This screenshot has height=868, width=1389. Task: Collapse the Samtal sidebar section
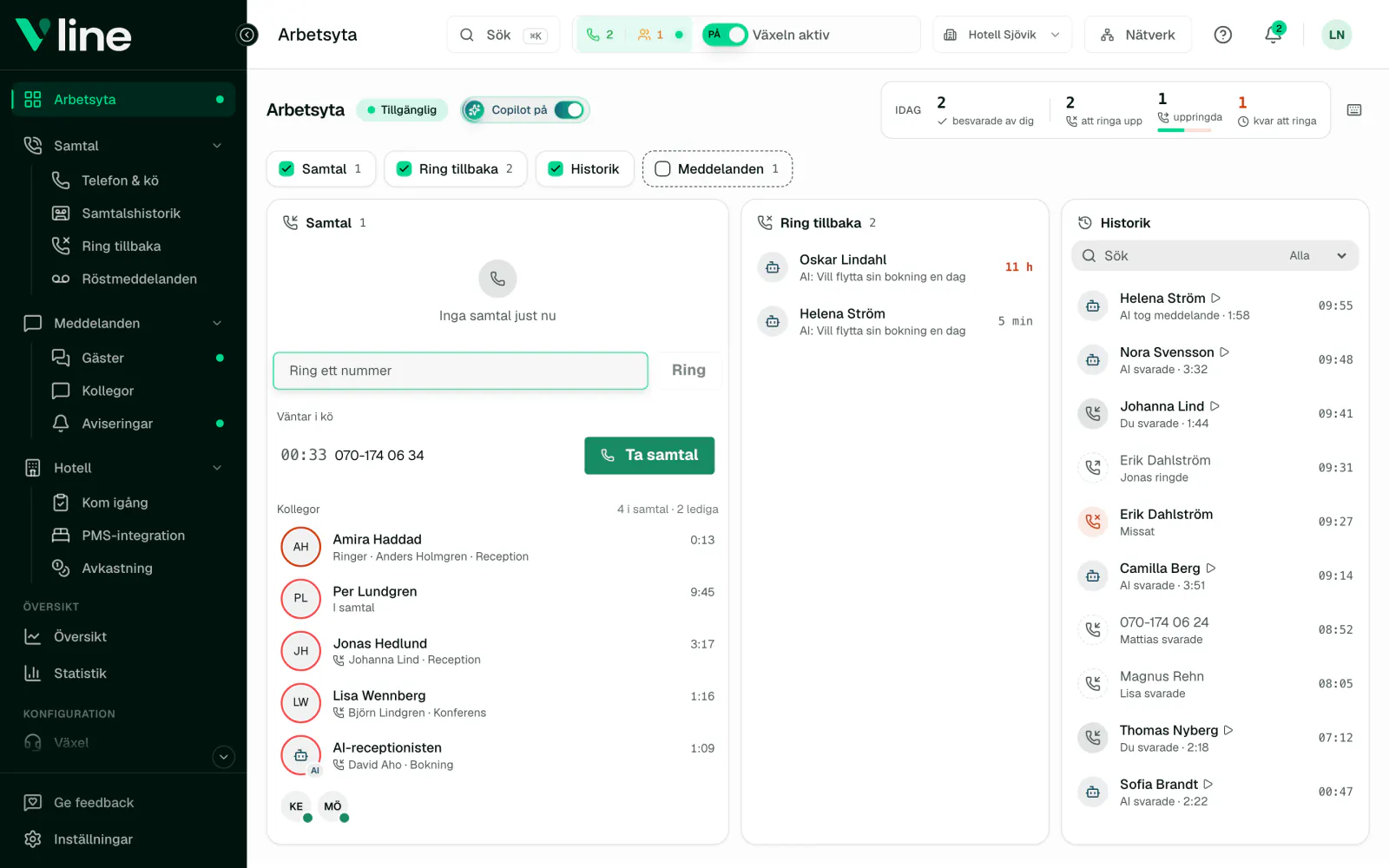(217, 146)
